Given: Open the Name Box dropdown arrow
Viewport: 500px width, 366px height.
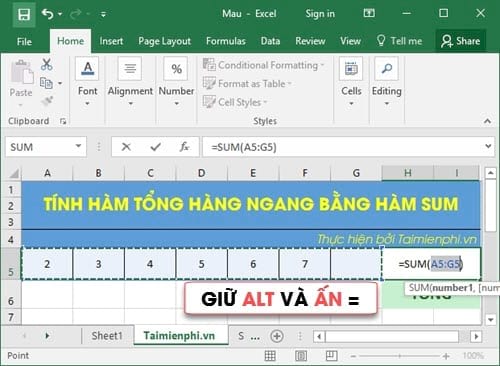Looking at the screenshot, I should pos(78,146).
